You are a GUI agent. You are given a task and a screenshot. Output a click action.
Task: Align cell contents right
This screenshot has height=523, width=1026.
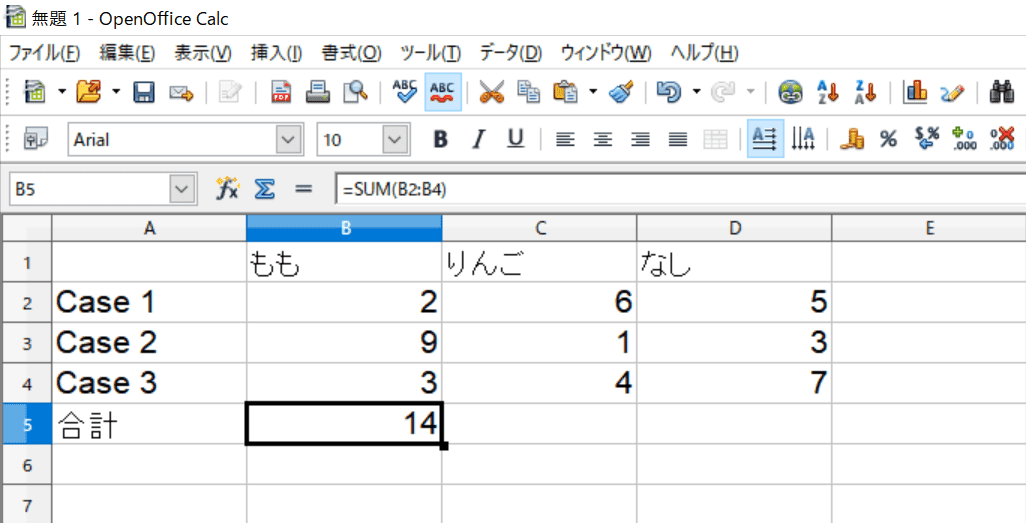(x=640, y=139)
